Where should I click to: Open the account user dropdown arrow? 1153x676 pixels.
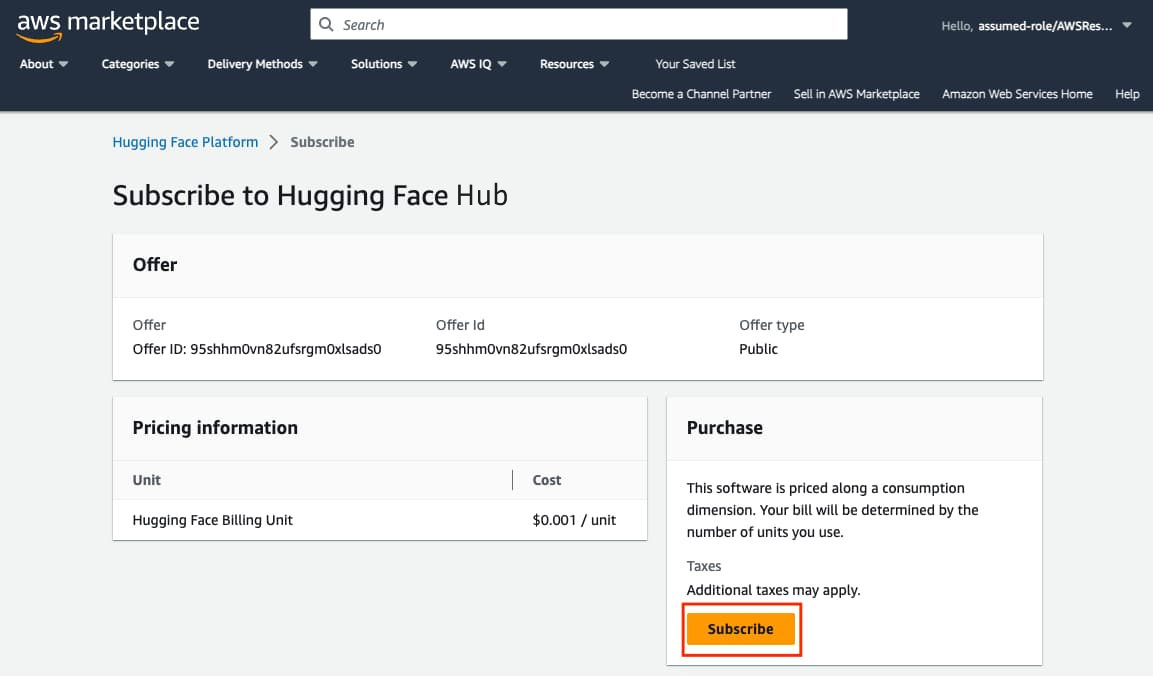point(1127,26)
